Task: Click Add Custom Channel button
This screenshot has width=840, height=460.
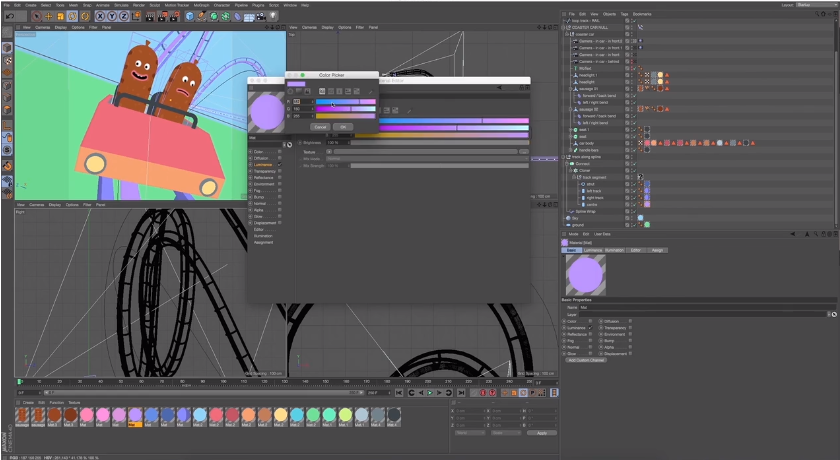Action: point(586,360)
